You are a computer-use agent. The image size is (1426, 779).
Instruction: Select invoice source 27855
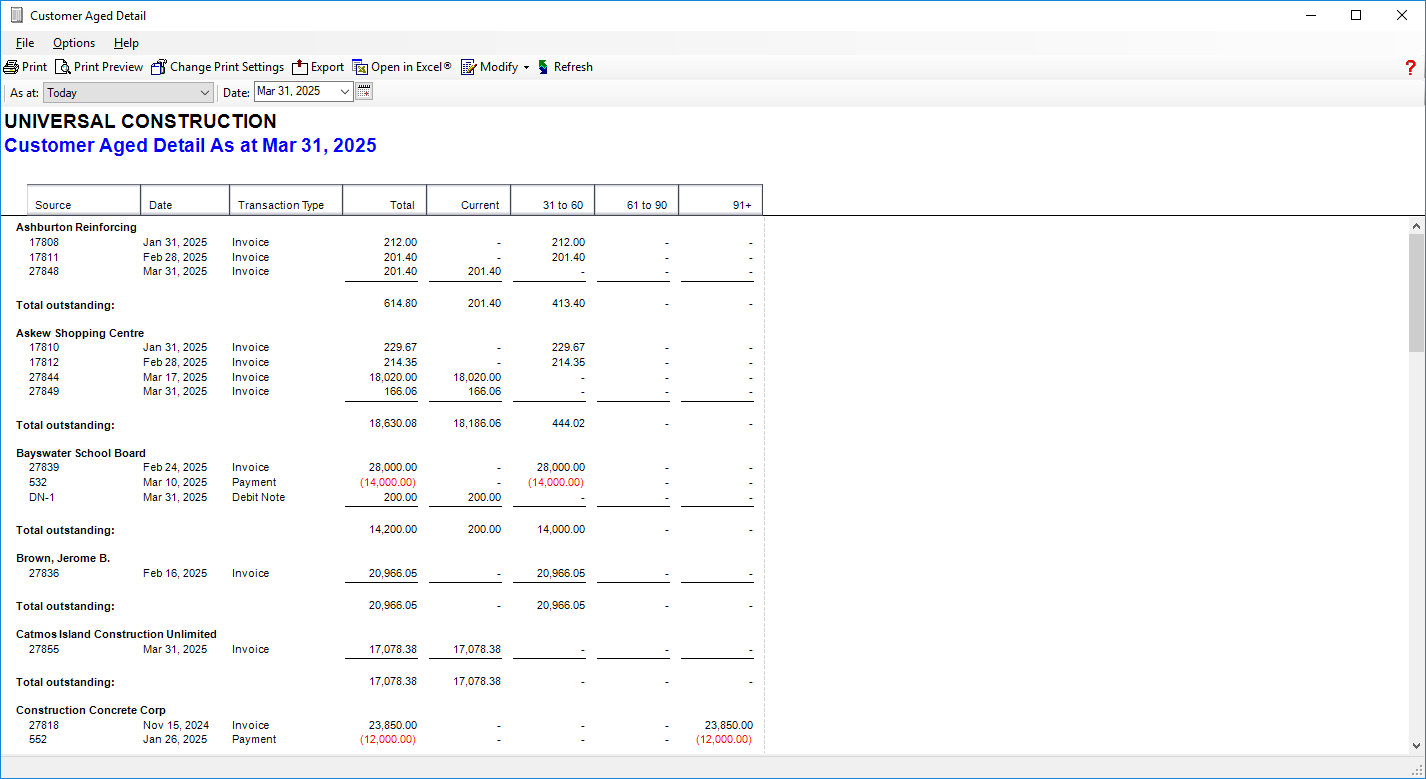(44, 649)
